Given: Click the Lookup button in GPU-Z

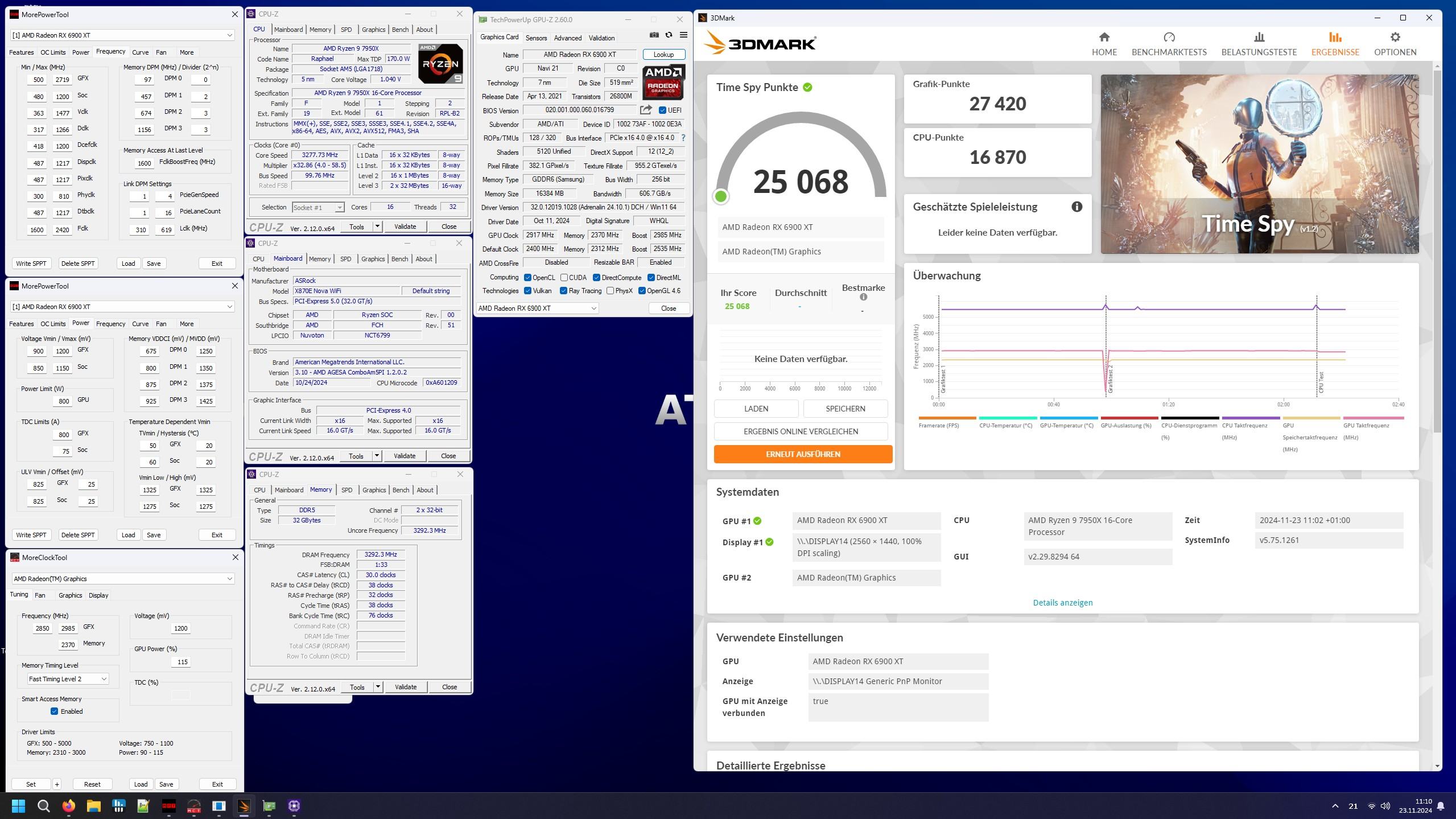Looking at the screenshot, I should (x=663, y=55).
